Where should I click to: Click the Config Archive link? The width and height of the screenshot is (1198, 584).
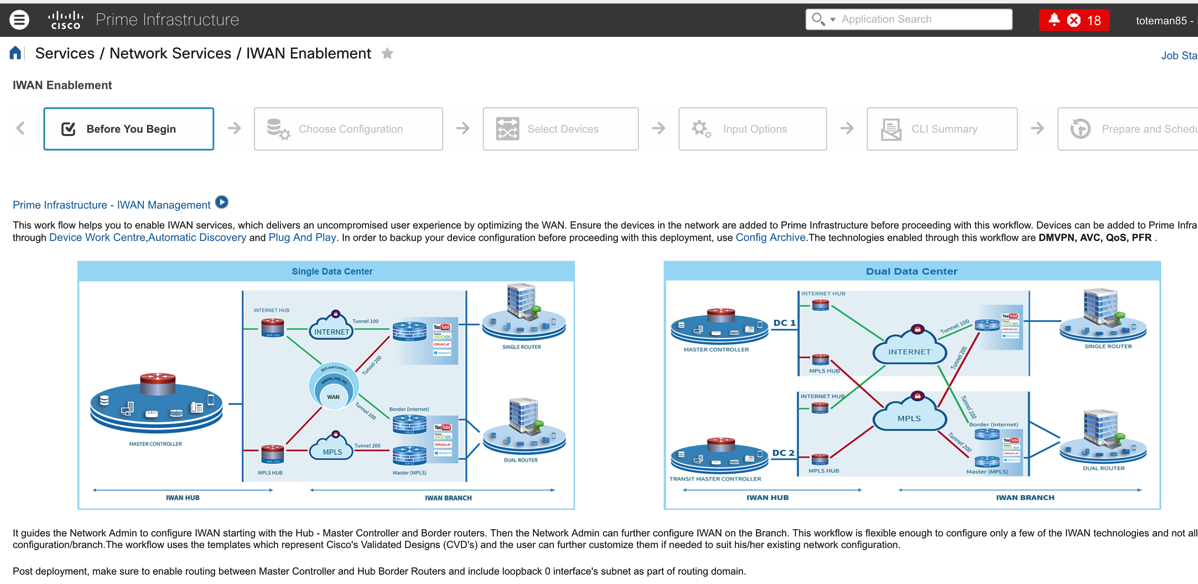click(770, 238)
